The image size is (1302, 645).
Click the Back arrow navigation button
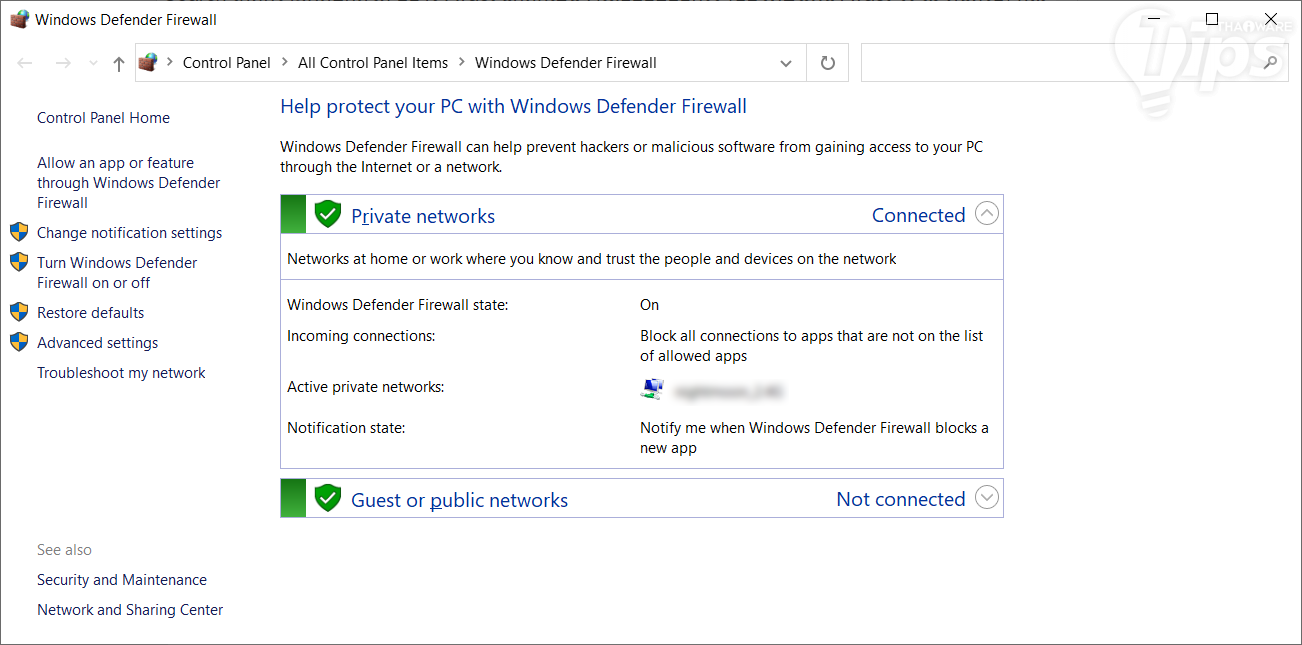[x=25, y=63]
